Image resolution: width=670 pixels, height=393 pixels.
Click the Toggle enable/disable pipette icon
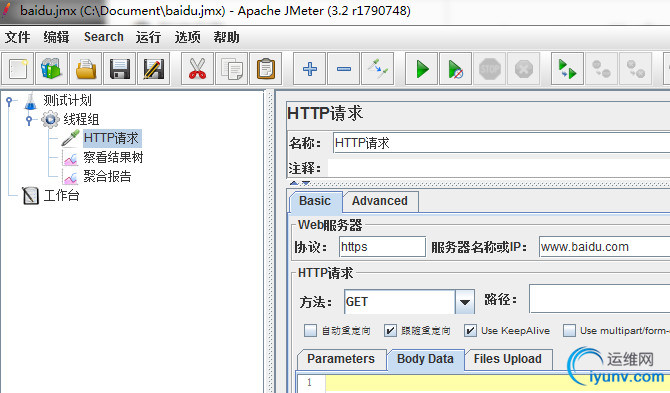tap(378, 69)
